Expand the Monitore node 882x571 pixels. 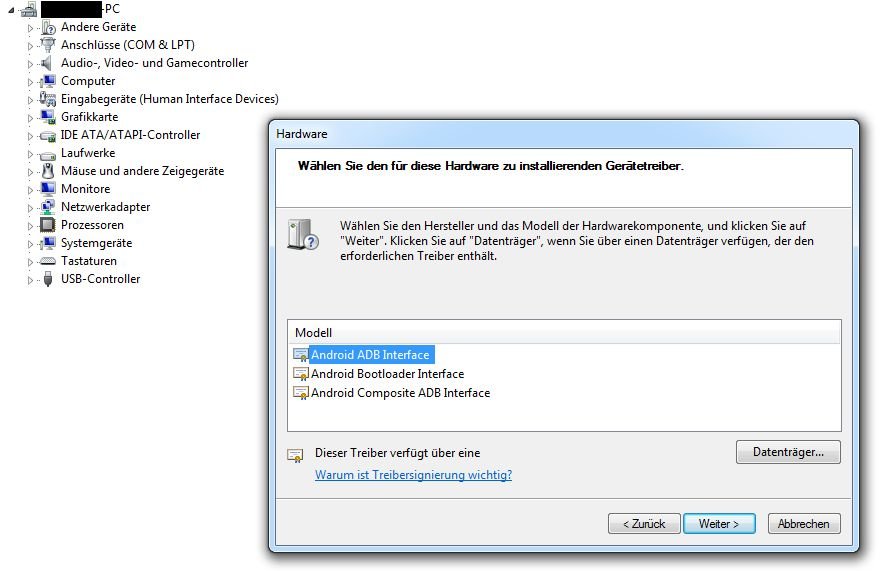30,190
